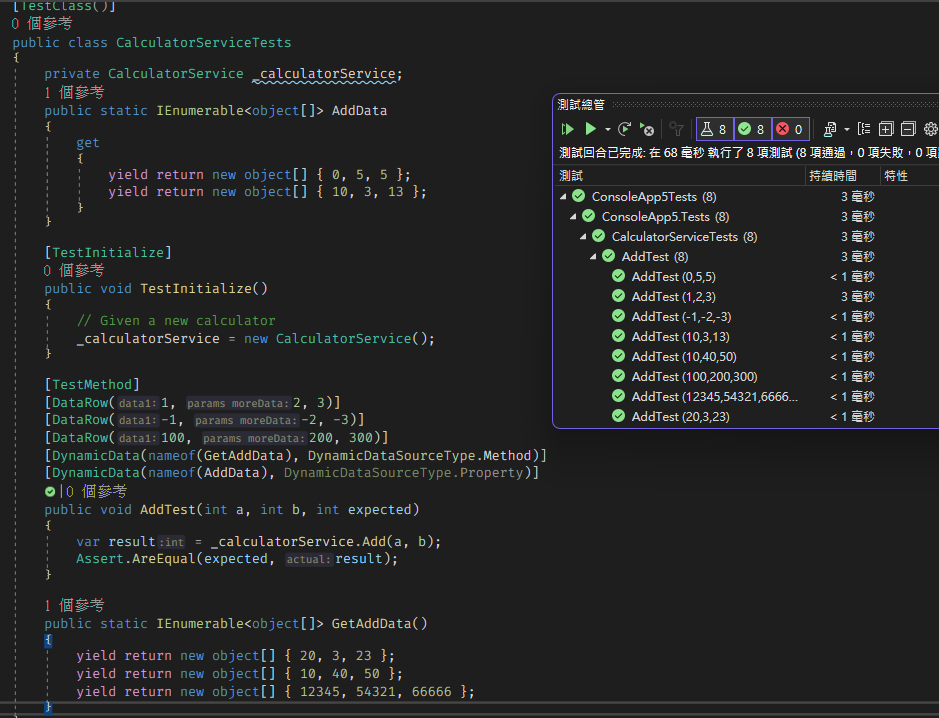
Task: Click the Run Failed Tests icon
Action: point(647,129)
